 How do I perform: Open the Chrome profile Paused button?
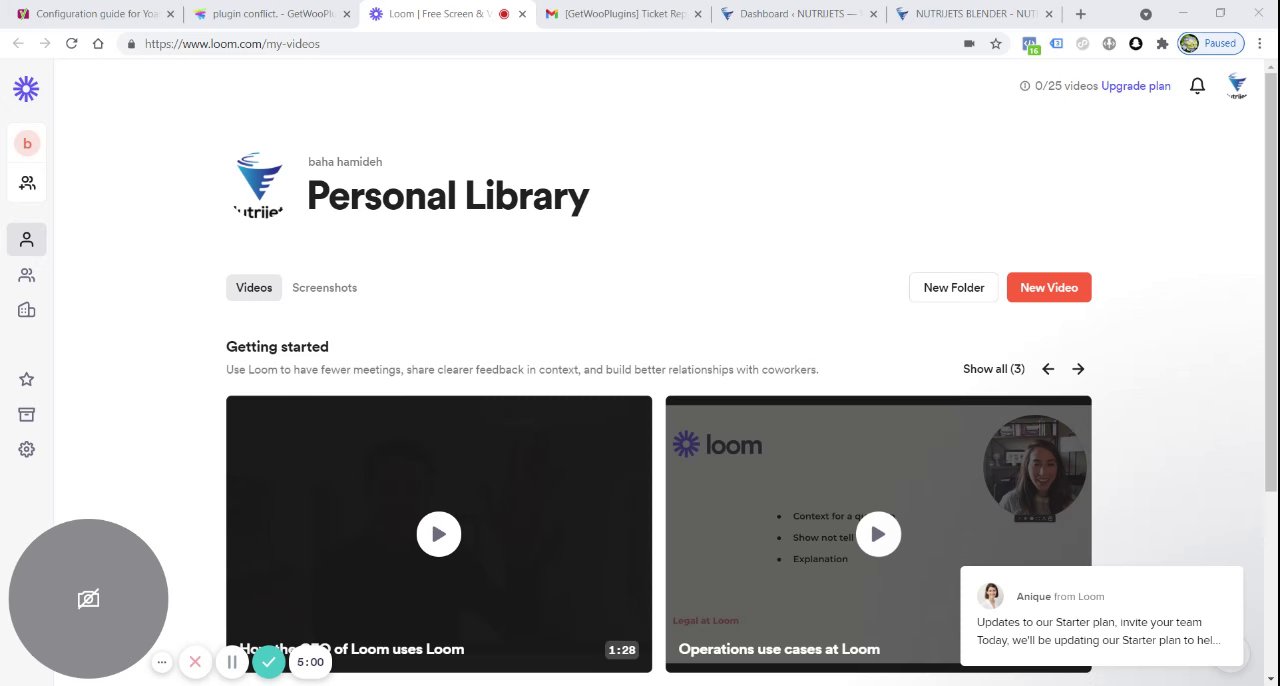coord(1210,43)
